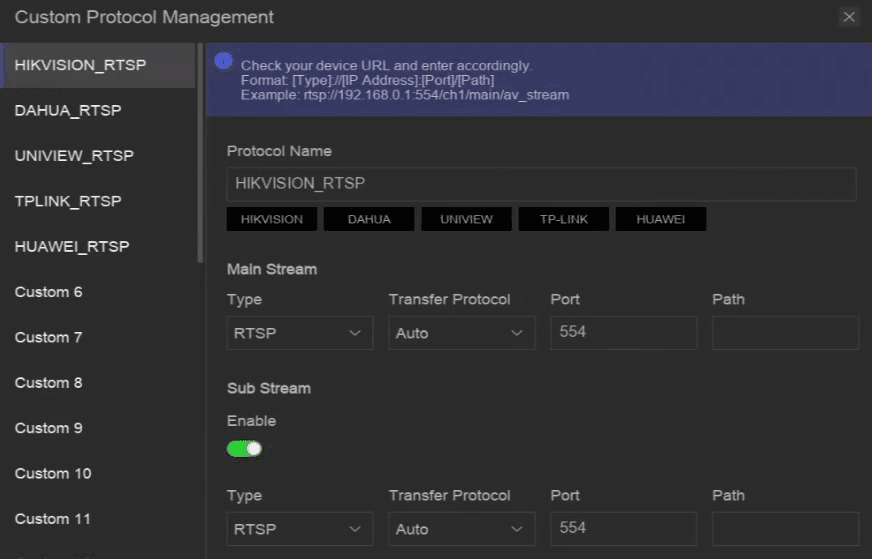Select TPLINK_RTSP in protocol list
The height and width of the screenshot is (559, 872).
pos(98,201)
